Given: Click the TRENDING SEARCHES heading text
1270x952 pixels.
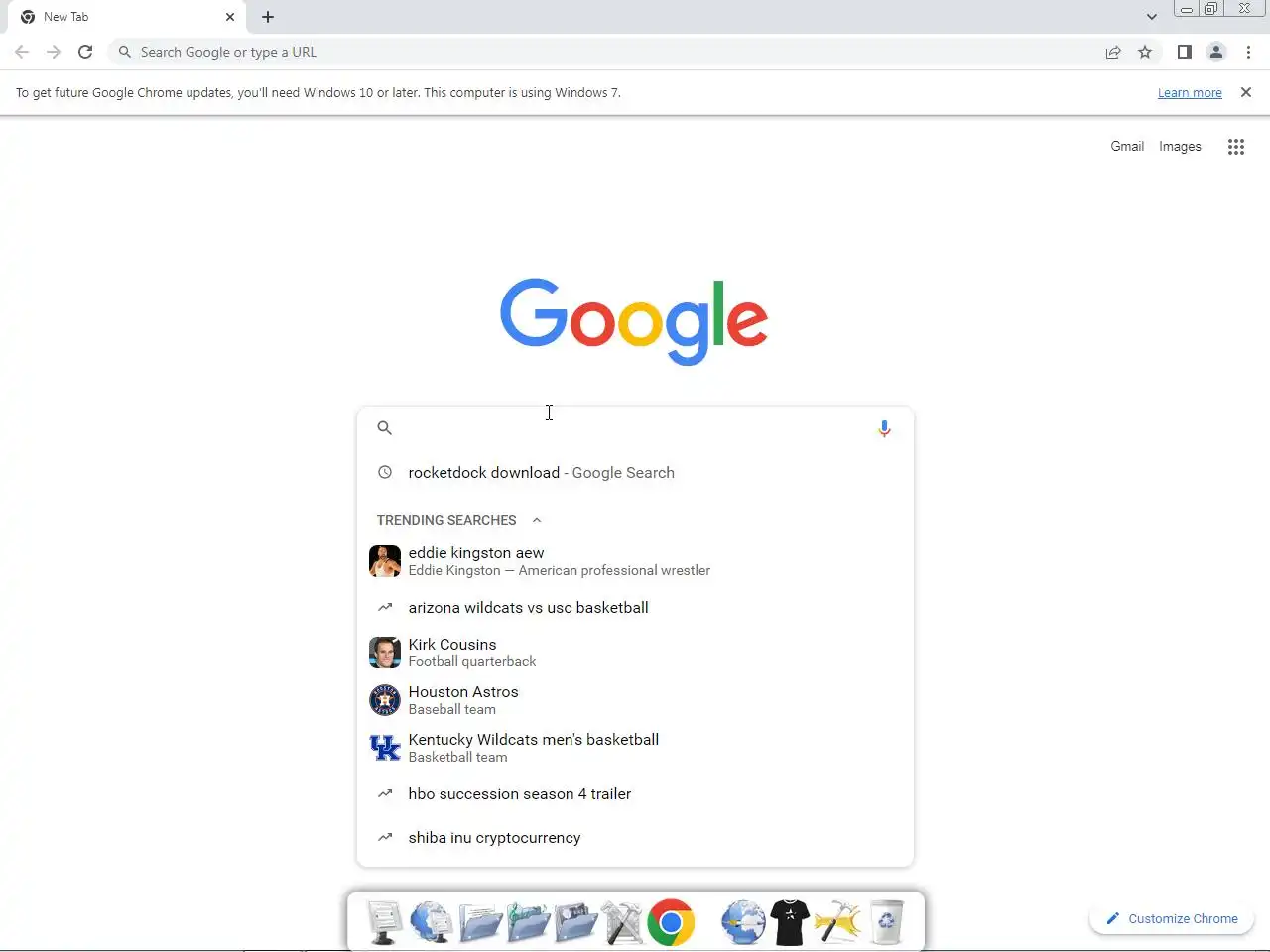Looking at the screenshot, I should (x=446, y=520).
